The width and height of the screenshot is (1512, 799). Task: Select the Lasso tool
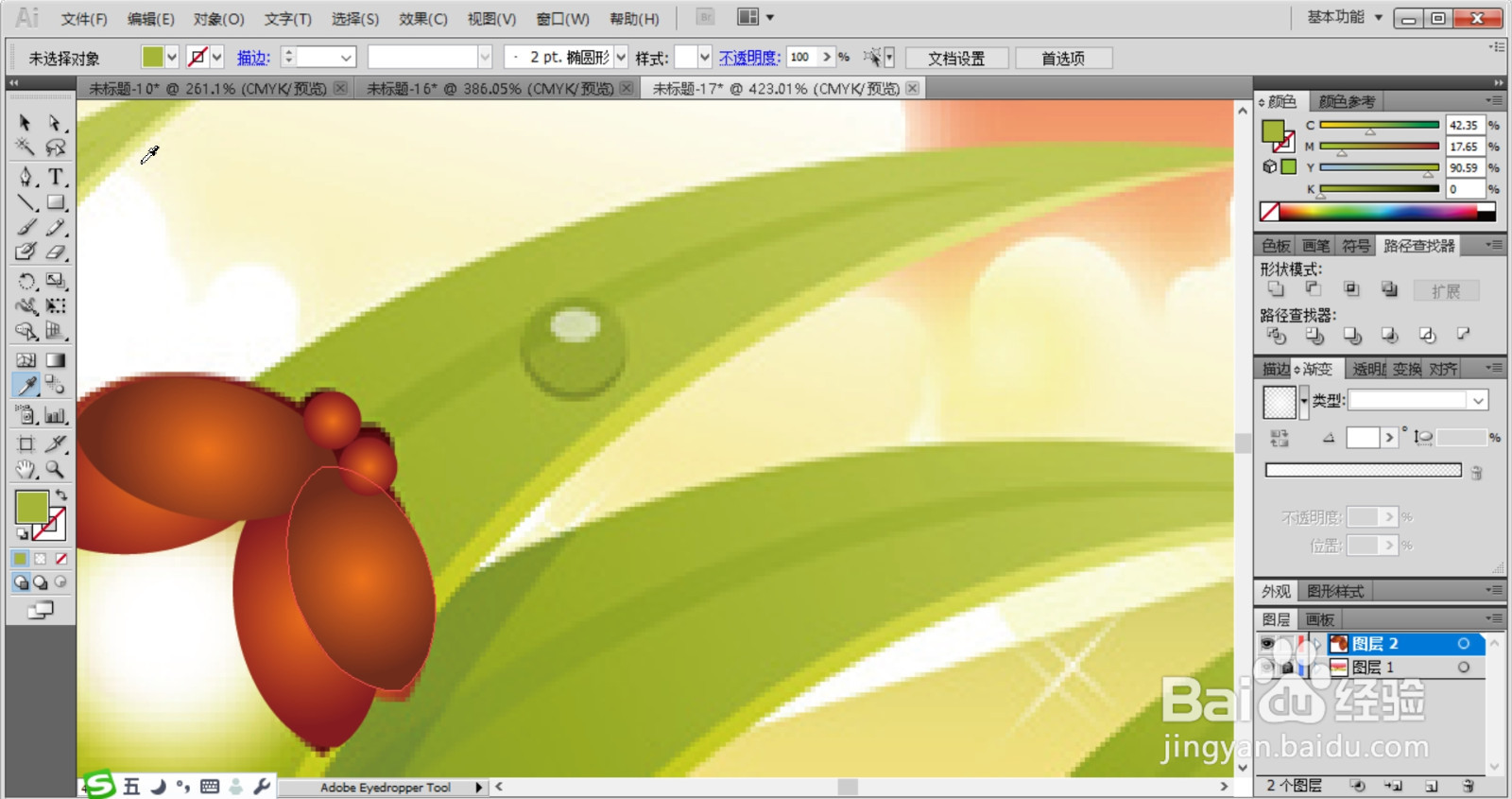pos(56,148)
